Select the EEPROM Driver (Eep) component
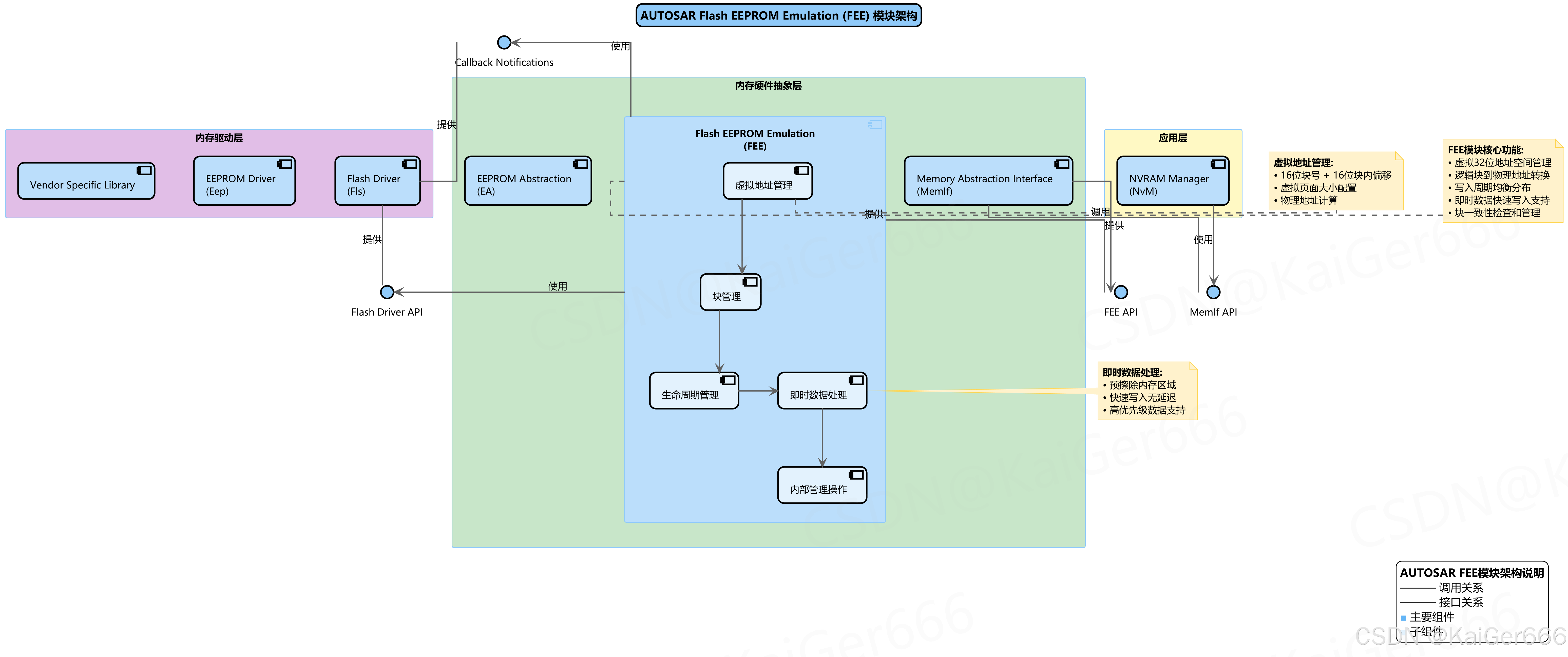This screenshot has width=1568, height=657. (x=244, y=181)
